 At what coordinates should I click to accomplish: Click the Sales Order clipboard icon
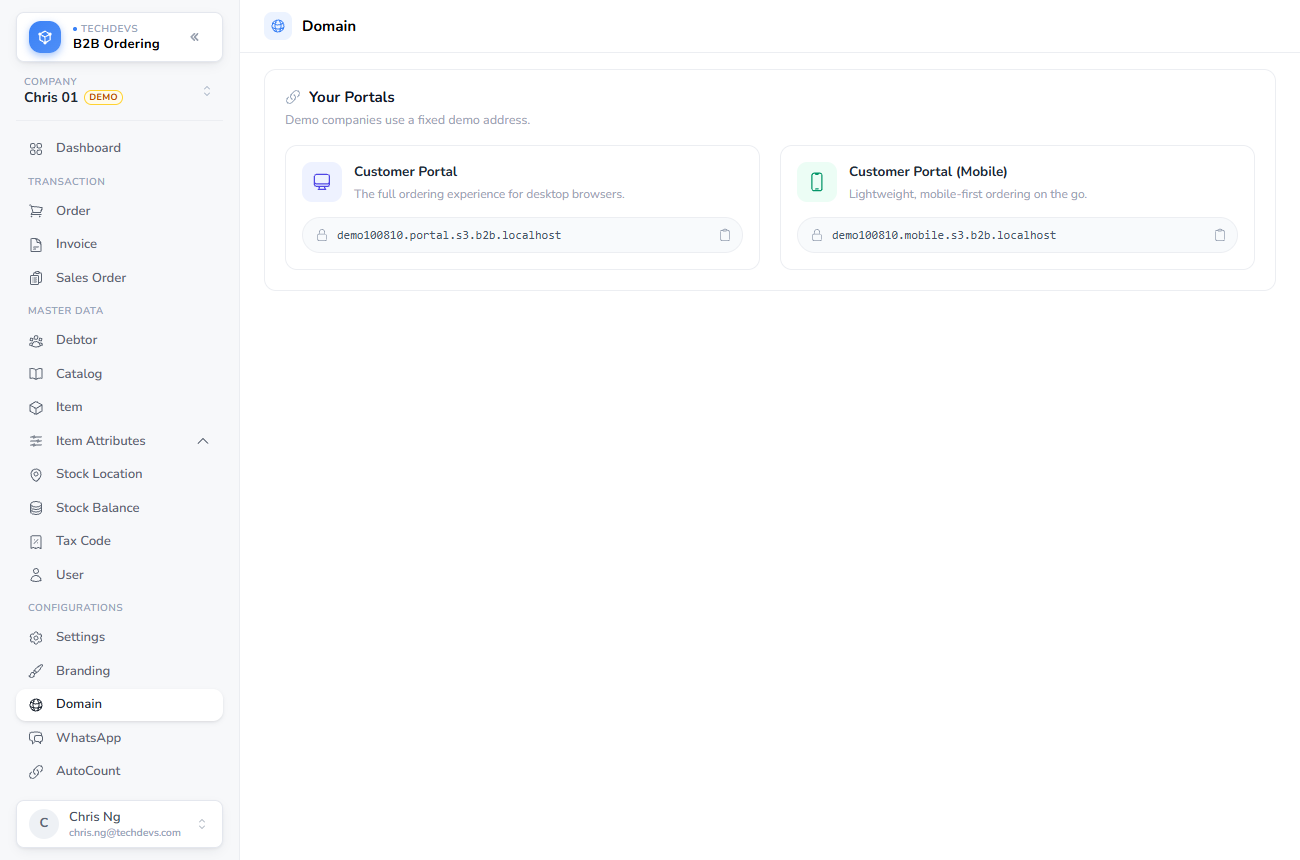pos(36,278)
